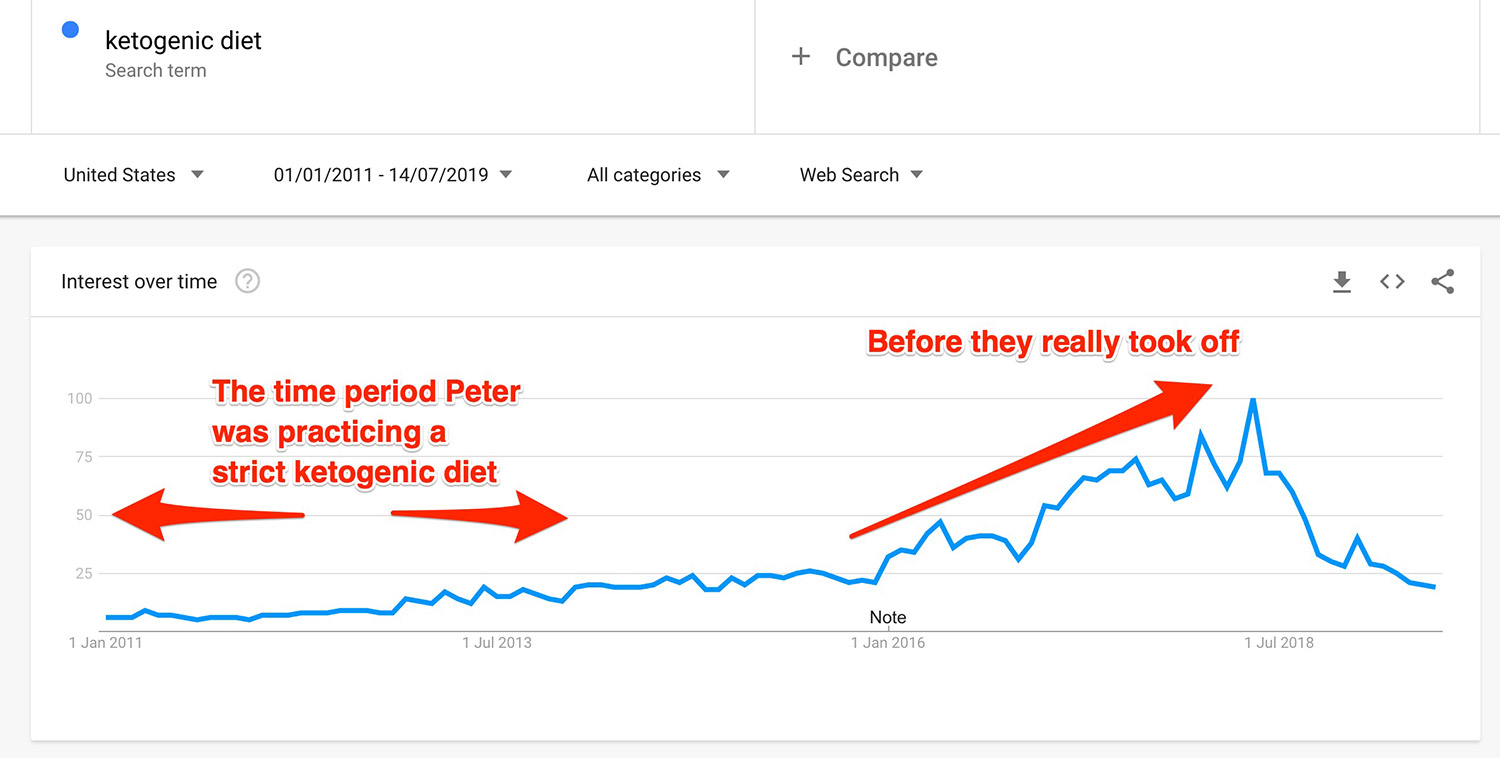Click the plus icon beside Compare
Viewport: 1500px width, 758px height.
pyautogui.click(x=800, y=57)
